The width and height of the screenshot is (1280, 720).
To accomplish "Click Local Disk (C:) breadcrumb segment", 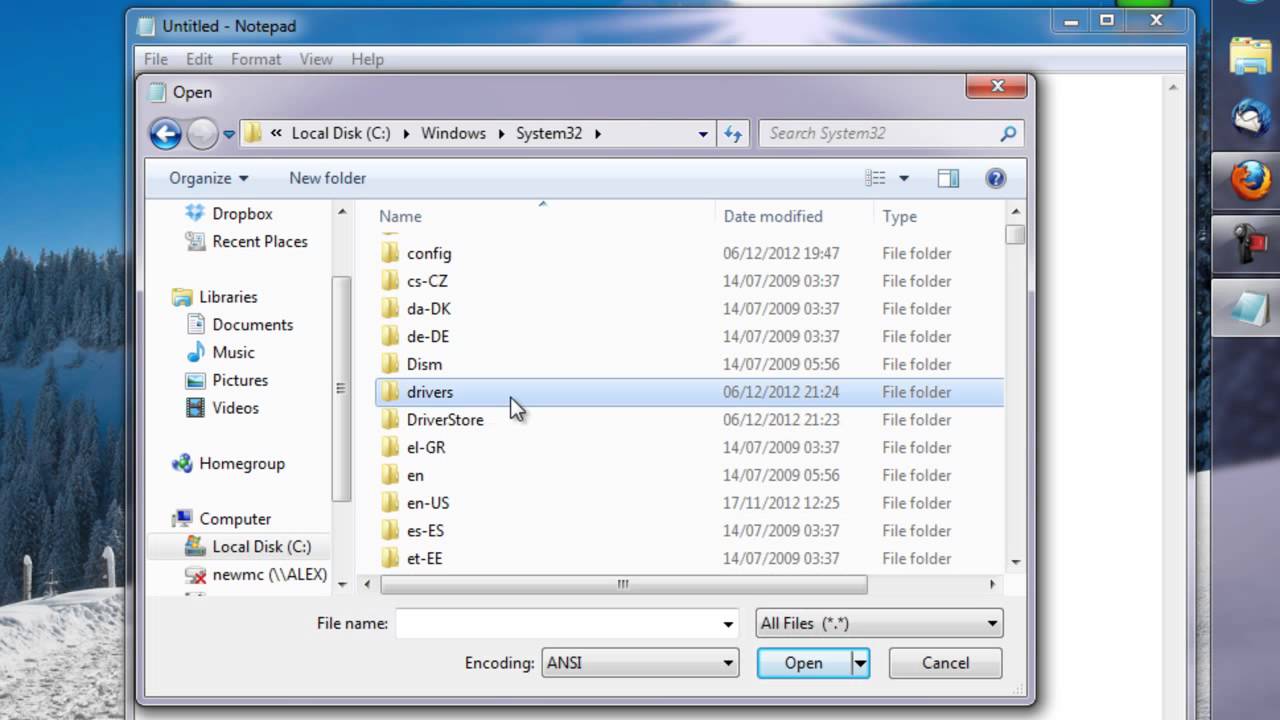I will coord(341,133).
